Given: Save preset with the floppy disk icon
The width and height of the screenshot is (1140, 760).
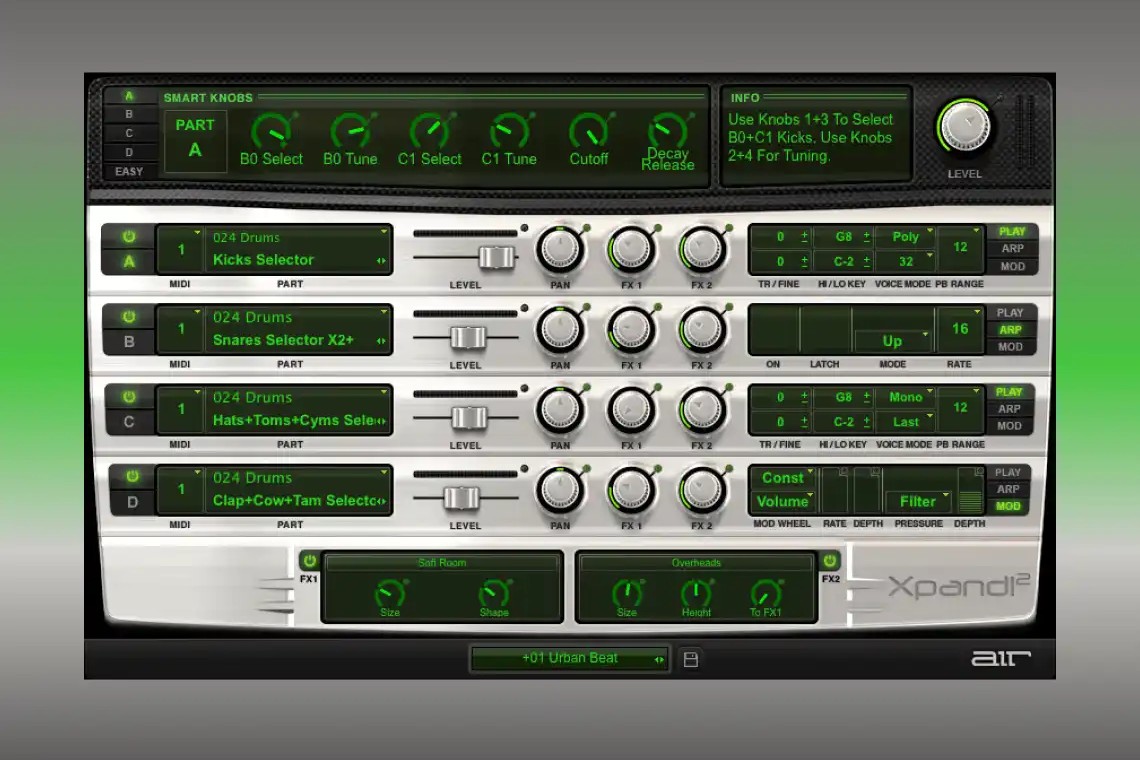Looking at the screenshot, I should (x=691, y=660).
